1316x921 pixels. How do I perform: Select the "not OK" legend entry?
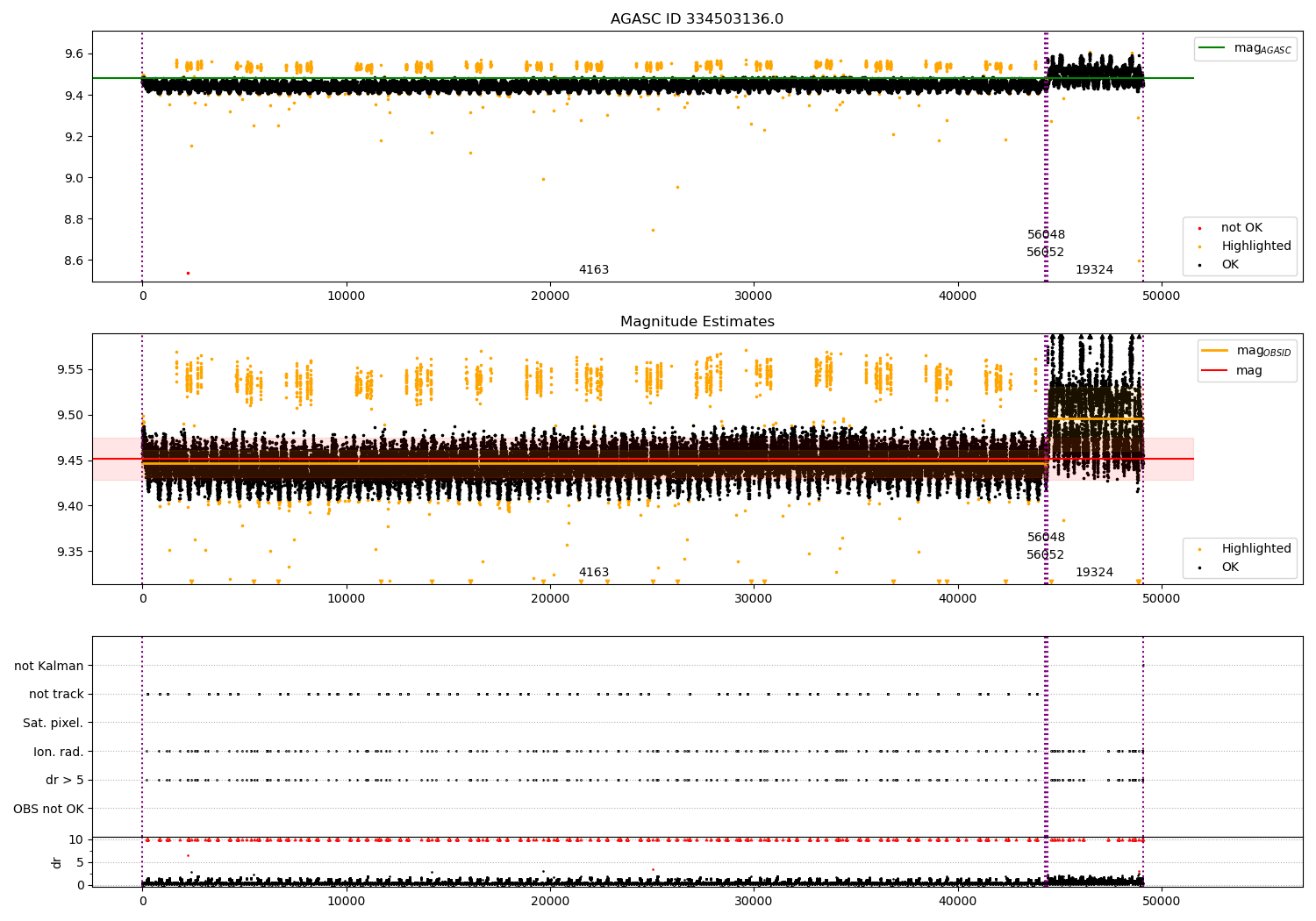click(x=1241, y=228)
